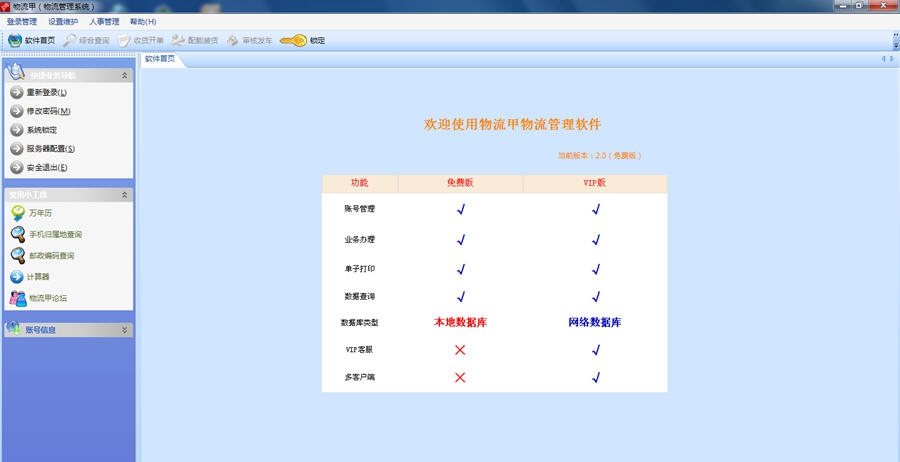Screen dimensions: 900x462
Task: Click the 功能 column header
Action: tap(360, 184)
